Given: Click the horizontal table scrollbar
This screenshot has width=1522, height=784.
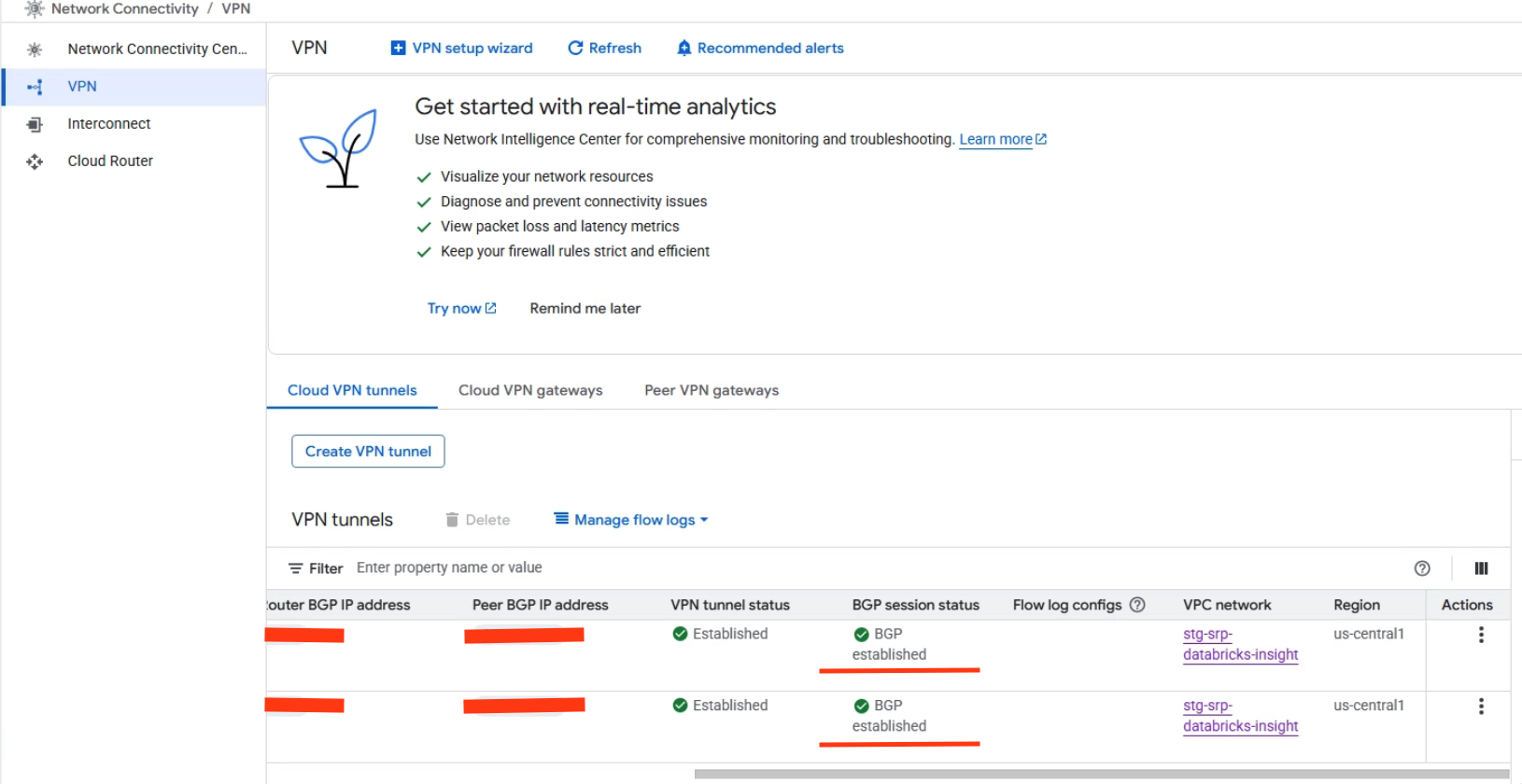Looking at the screenshot, I should coord(1102,774).
